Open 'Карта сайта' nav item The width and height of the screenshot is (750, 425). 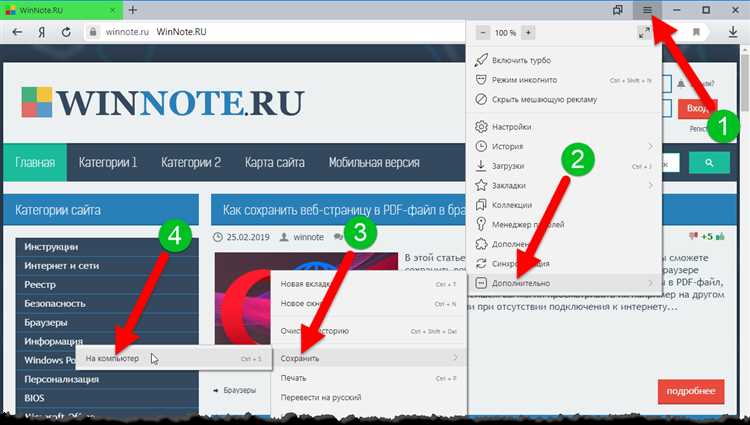[275, 163]
